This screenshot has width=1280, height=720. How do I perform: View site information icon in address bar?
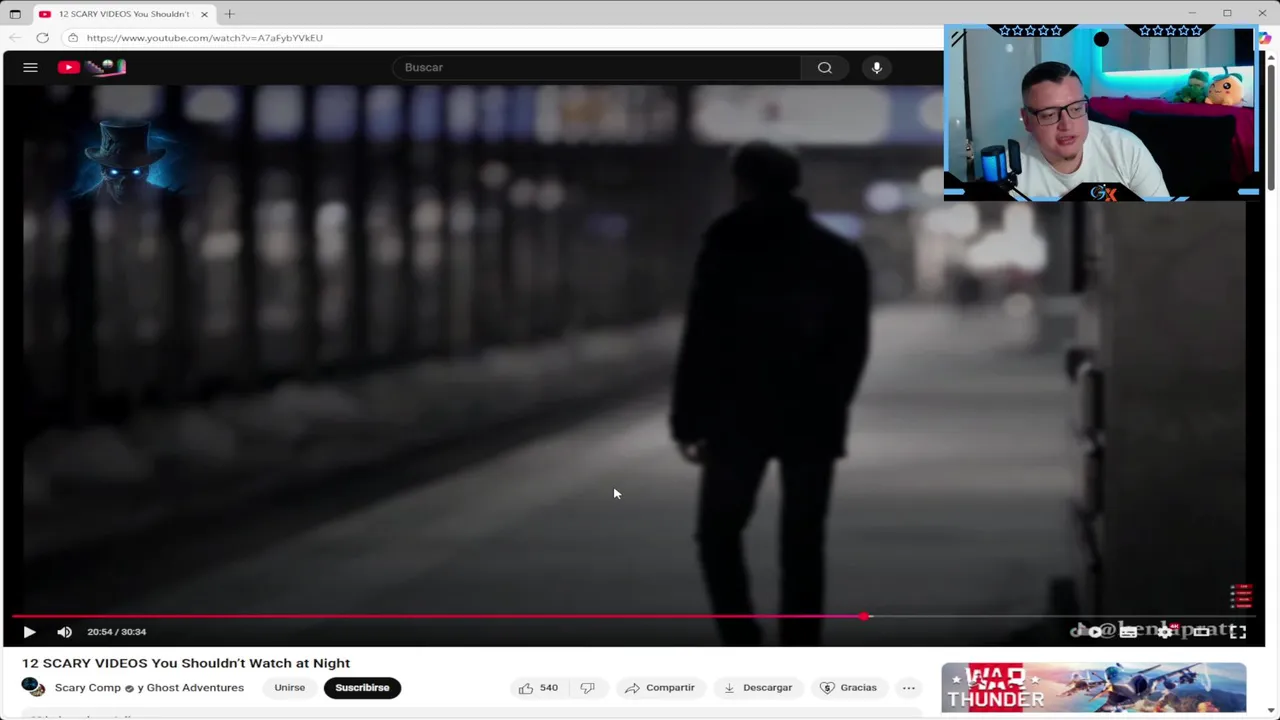click(73, 38)
